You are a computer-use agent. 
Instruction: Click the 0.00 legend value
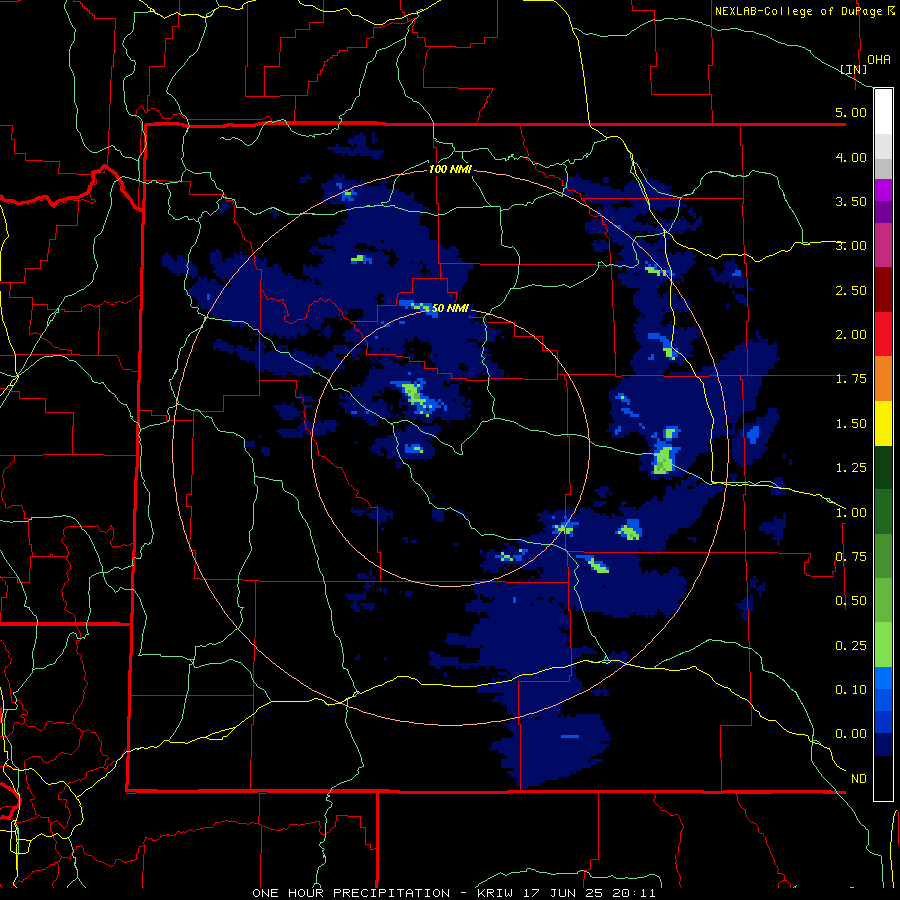851,734
